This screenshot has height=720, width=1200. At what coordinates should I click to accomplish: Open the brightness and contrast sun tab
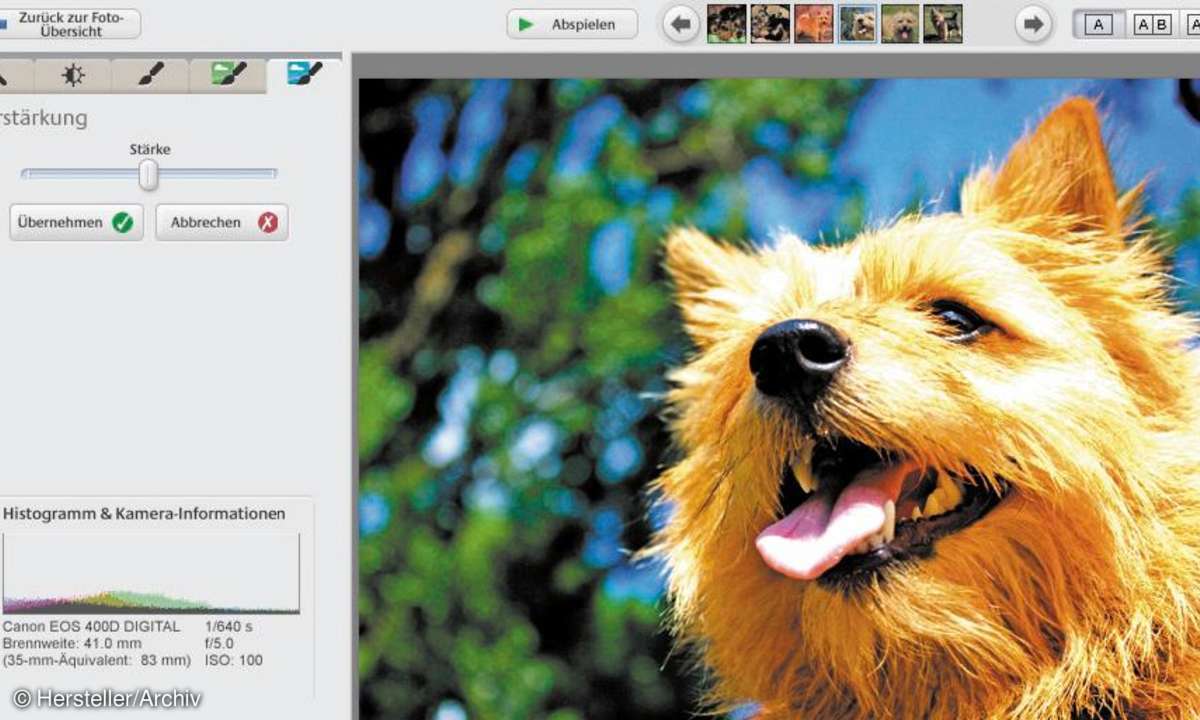click(x=73, y=75)
